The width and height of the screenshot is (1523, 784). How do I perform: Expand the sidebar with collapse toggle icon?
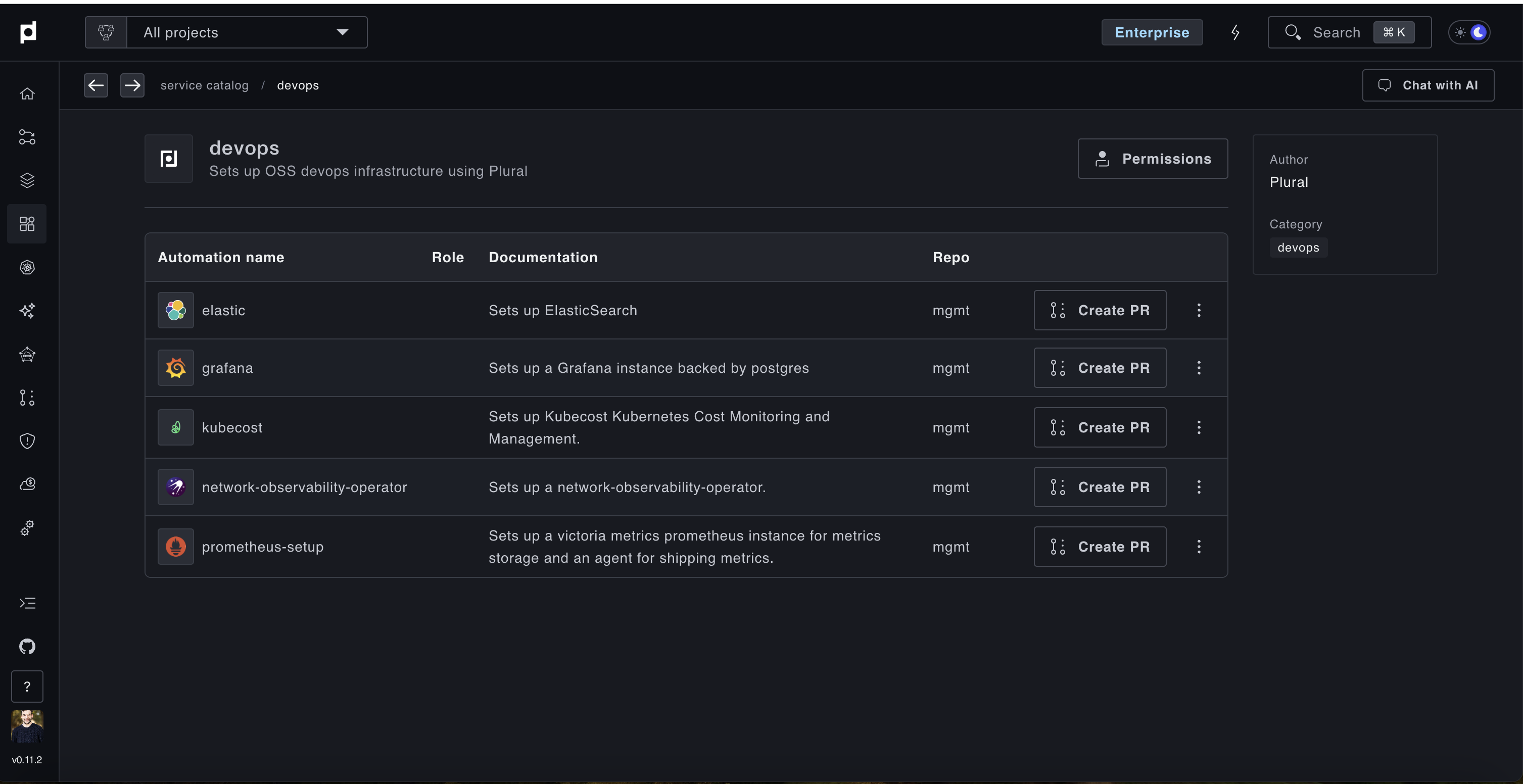(27, 603)
